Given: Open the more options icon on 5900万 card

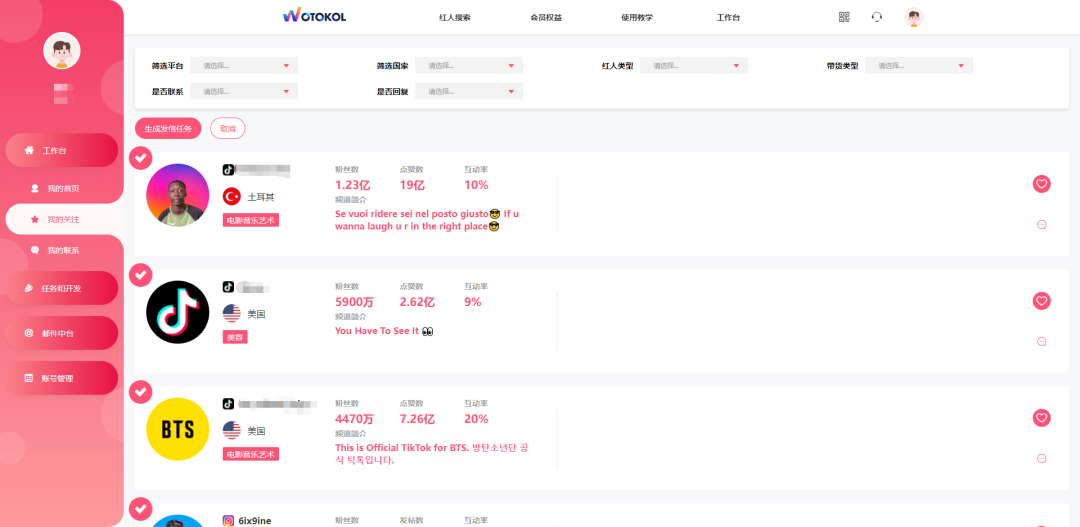Looking at the screenshot, I should pyautogui.click(x=1041, y=341).
